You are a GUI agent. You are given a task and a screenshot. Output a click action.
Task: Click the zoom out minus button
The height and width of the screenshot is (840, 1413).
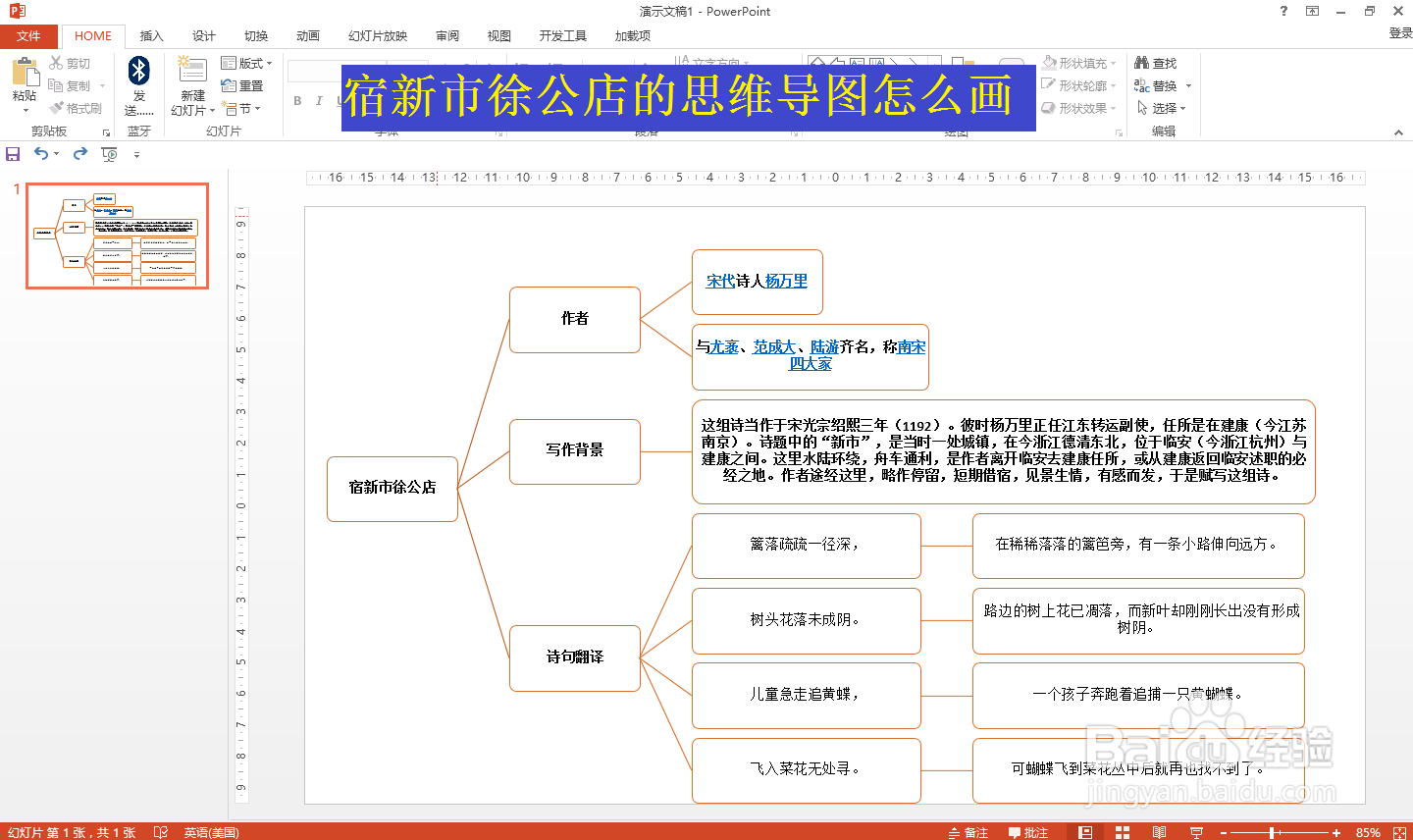tap(1223, 832)
